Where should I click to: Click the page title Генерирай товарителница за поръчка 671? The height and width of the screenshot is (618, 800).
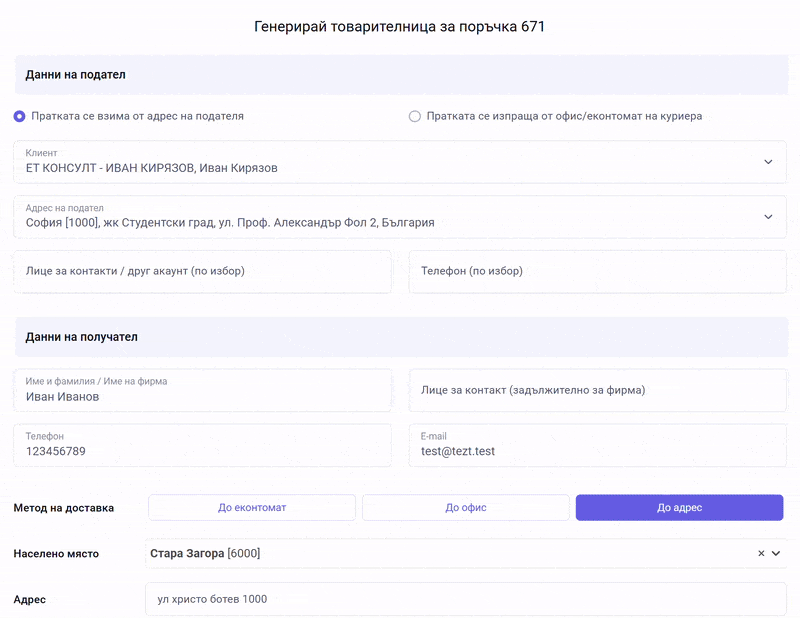[399, 27]
